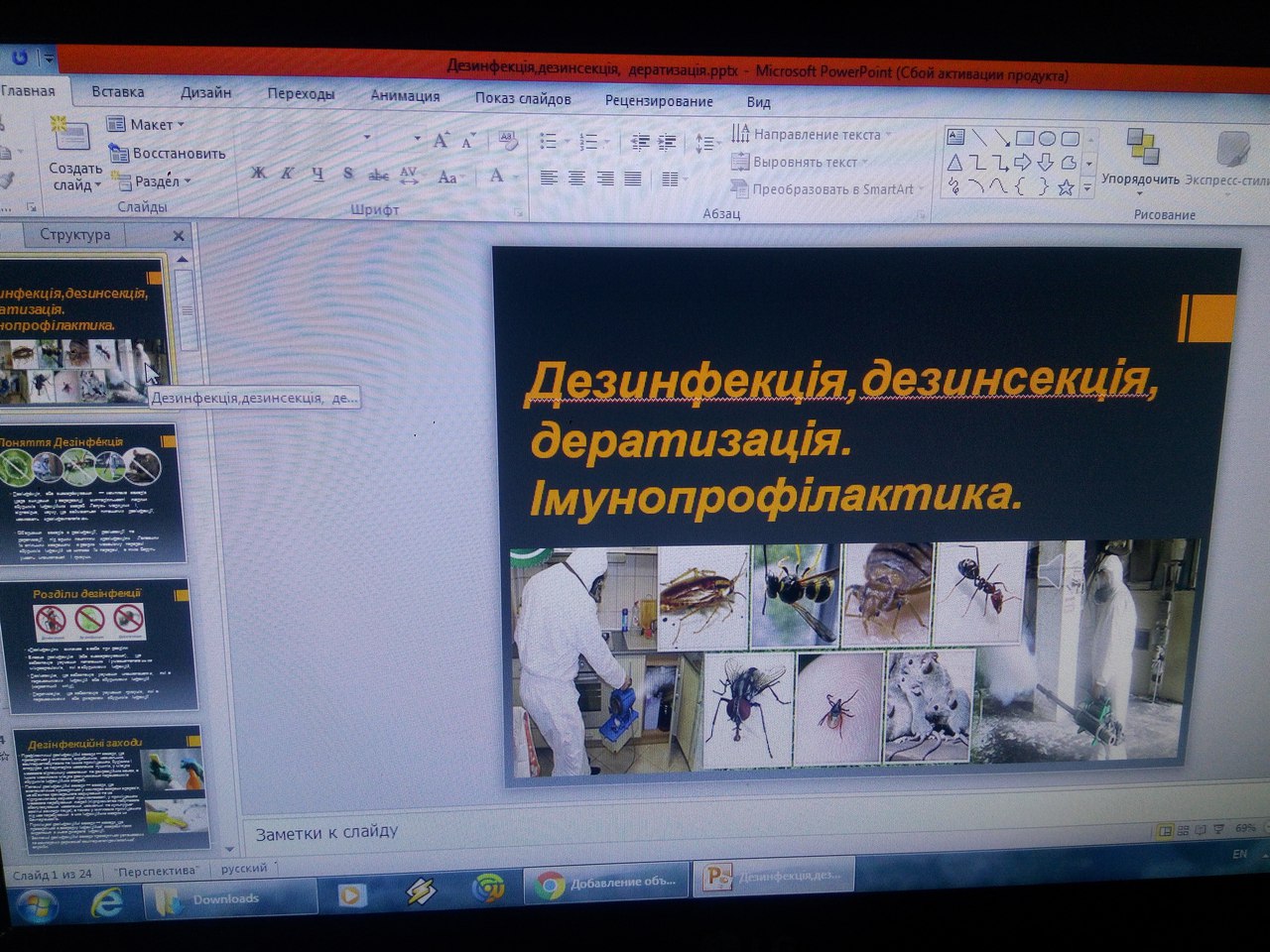1270x952 pixels.
Task: Toggle text shadow (S) formatting
Action: tap(348, 175)
